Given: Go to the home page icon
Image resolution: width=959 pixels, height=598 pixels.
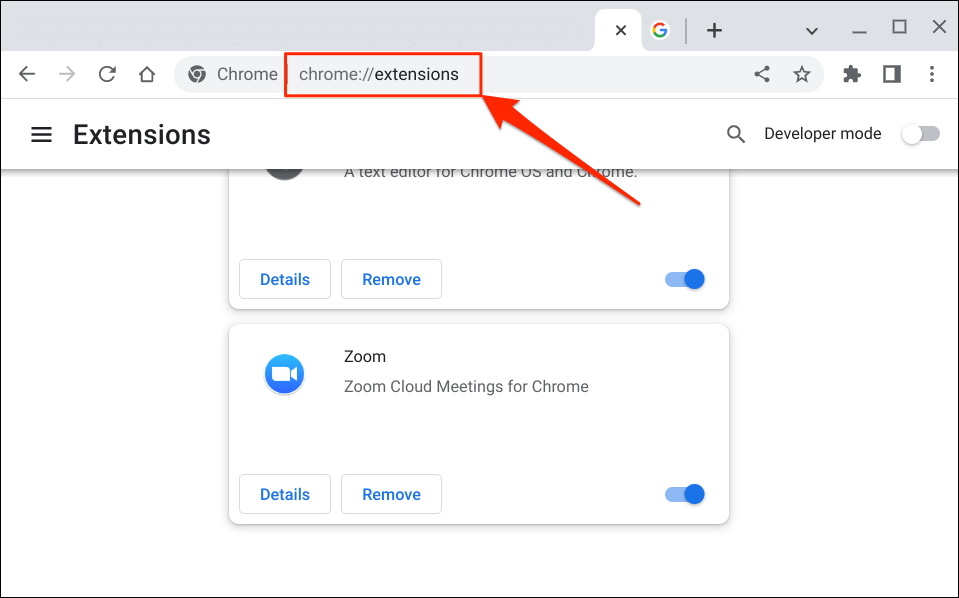Looking at the screenshot, I should pos(147,74).
